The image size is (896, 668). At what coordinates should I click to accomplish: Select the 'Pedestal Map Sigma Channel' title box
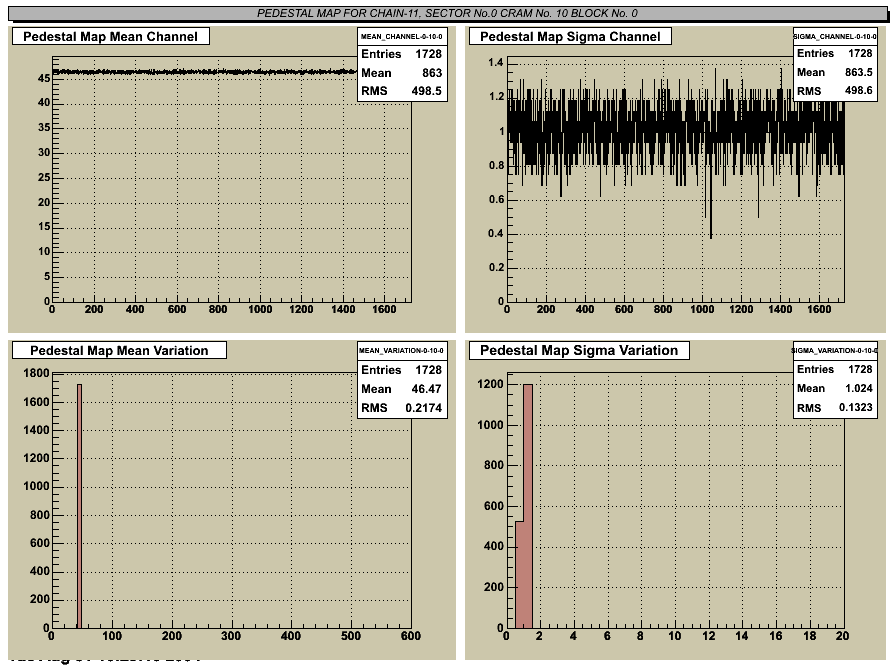pos(570,36)
